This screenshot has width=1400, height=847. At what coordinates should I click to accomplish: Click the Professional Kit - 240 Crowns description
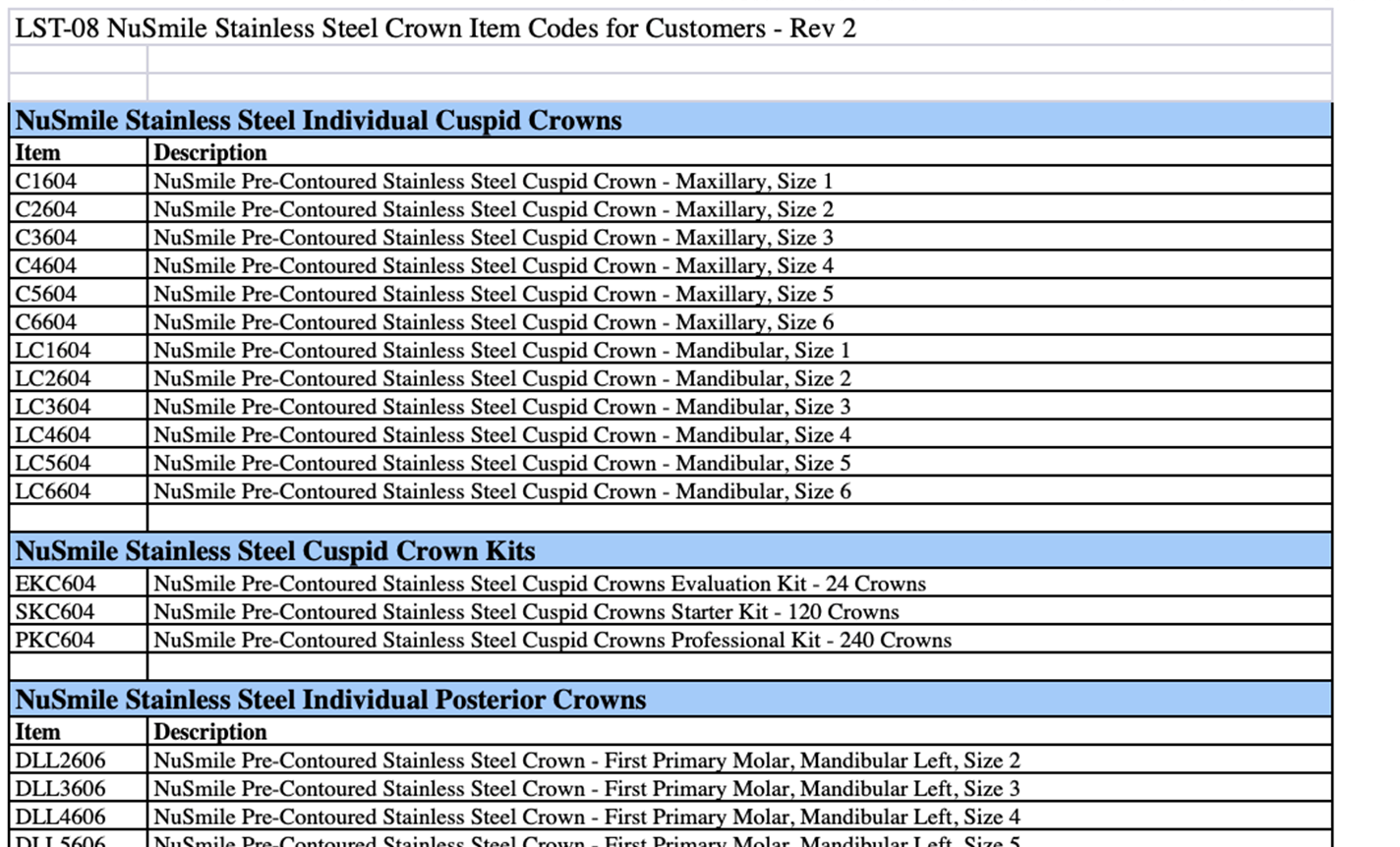(740, 640)
